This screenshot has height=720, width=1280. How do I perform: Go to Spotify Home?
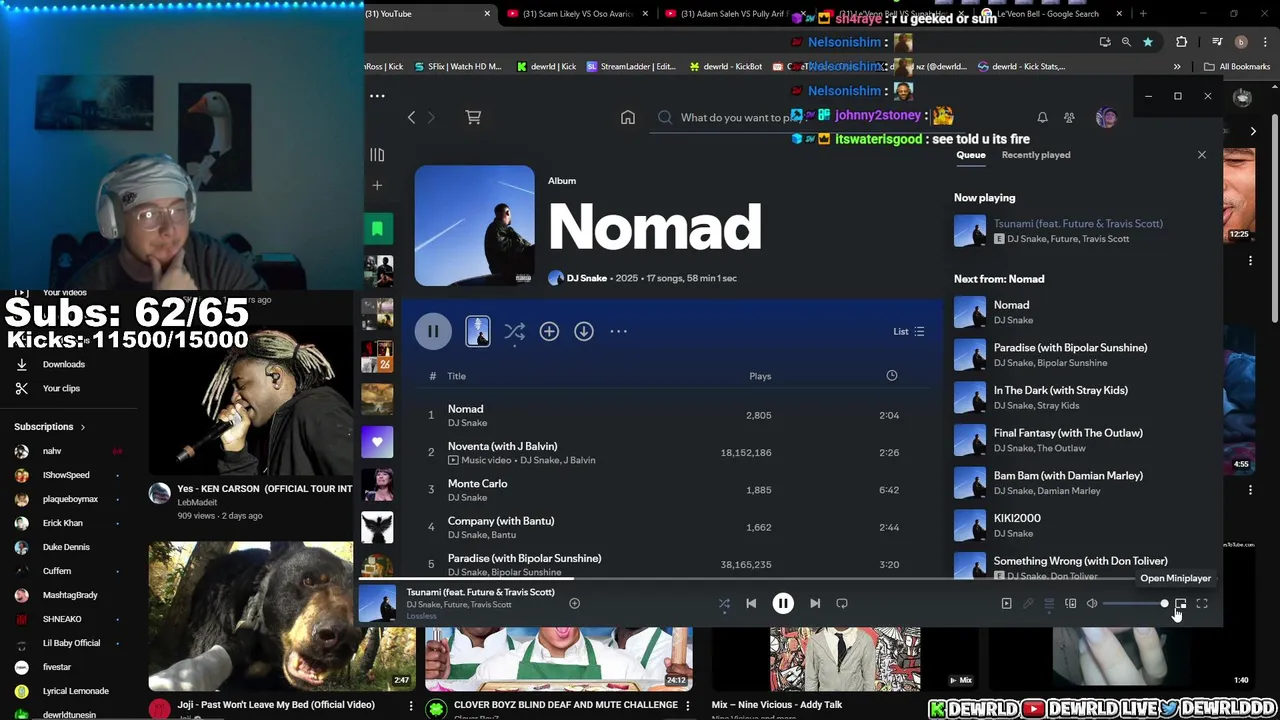point(628,117)
